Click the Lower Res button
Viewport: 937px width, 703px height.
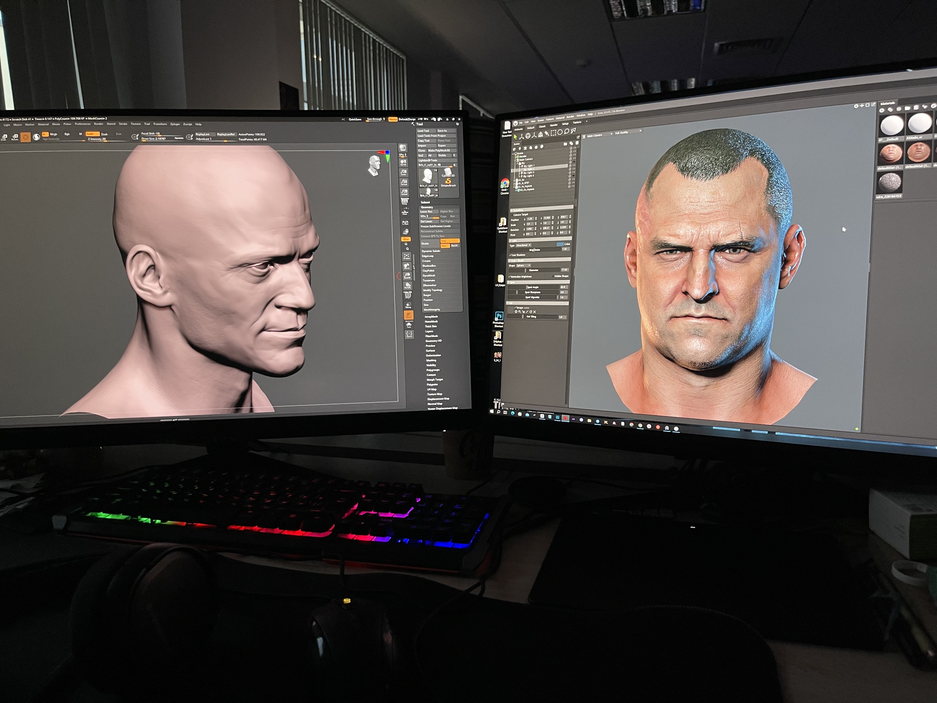[x=429, y=212]
